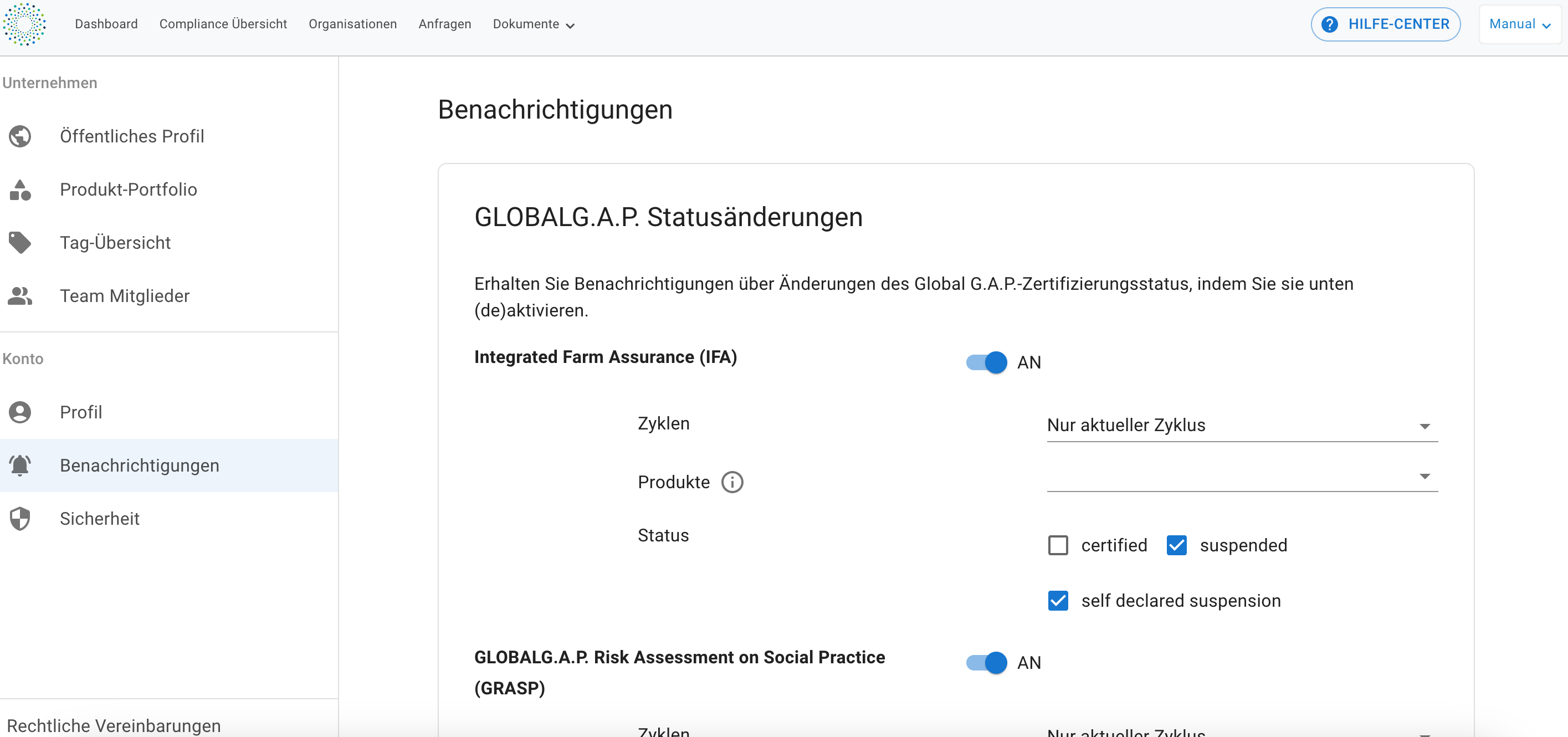The height and width of the screenshot is (737, 1568).
Task: Select Benachrichtigungen in the sidebar
Action: point(169,465)
